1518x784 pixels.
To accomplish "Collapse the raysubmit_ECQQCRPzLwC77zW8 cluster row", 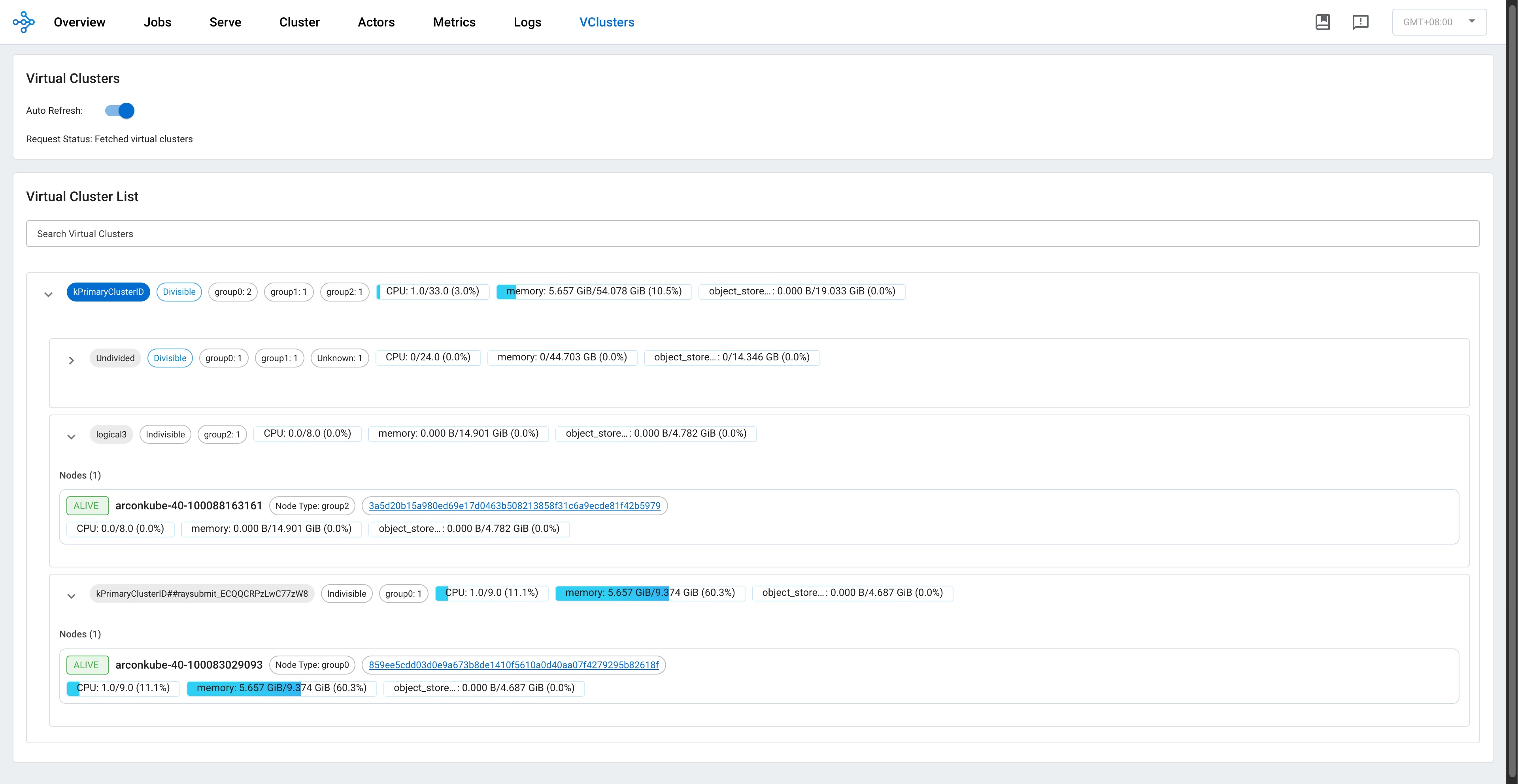I will click(71, 596).
